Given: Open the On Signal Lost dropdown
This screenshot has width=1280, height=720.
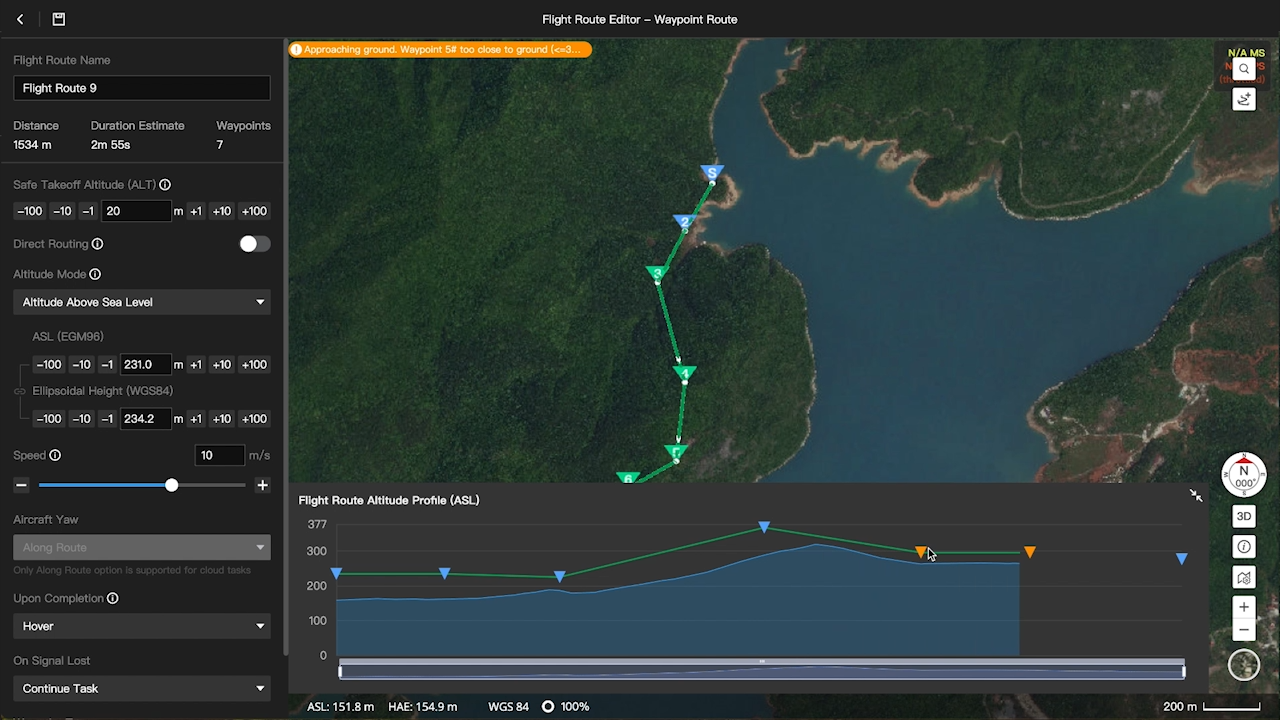Looking at the screenshot, I should point(142,688).
